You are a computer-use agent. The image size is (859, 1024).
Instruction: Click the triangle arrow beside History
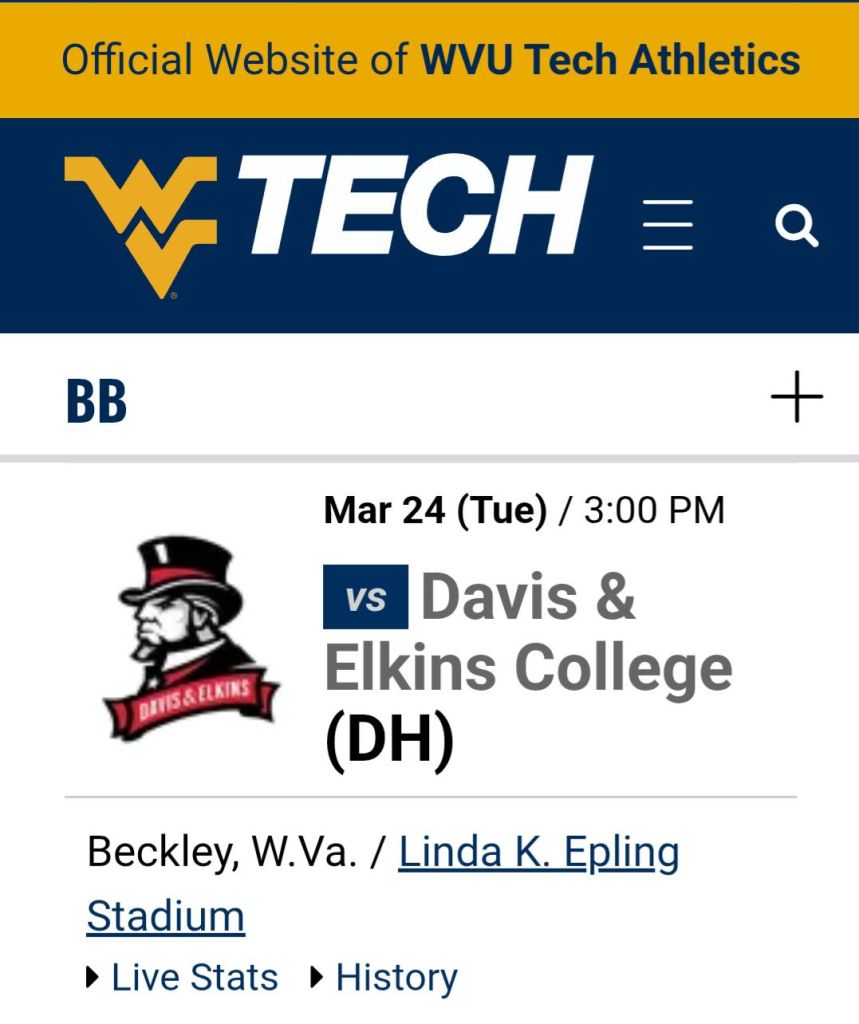point(318,977)
